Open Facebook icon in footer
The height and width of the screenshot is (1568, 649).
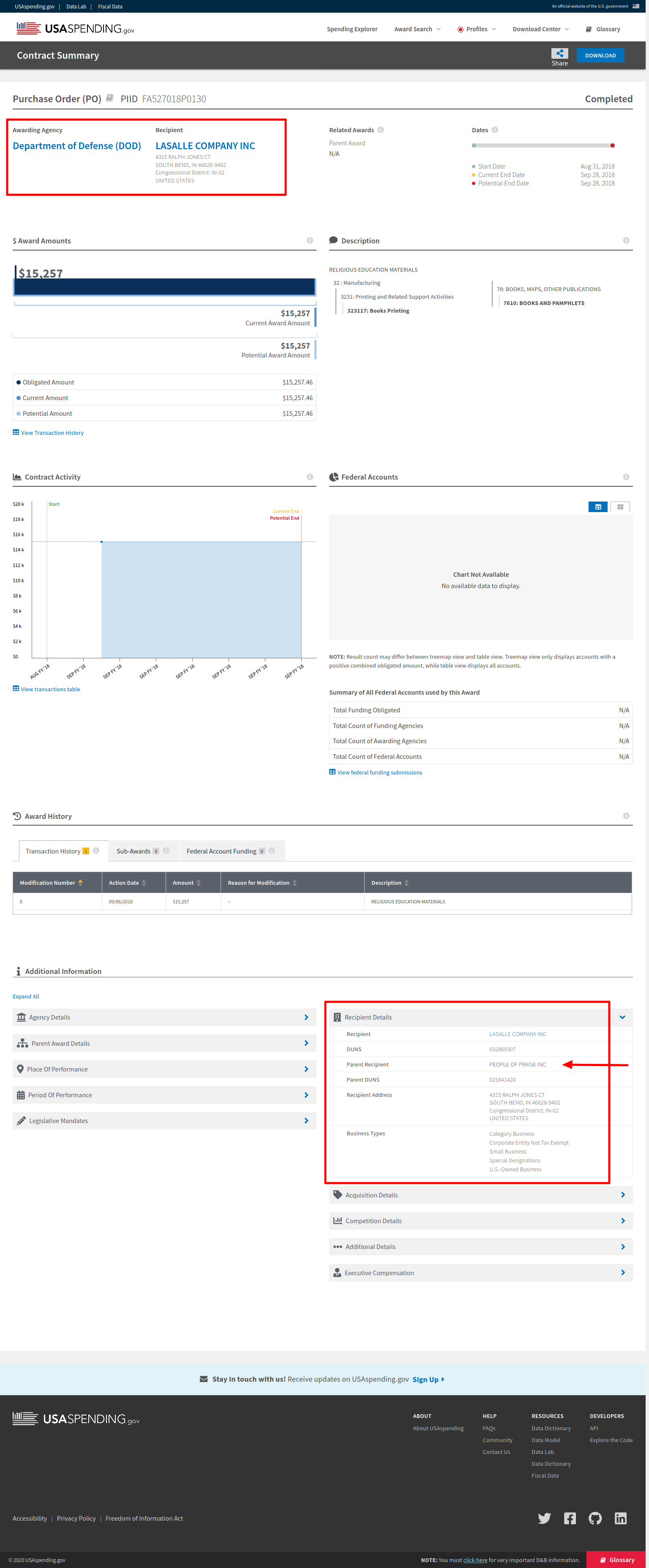(570, 1518)
